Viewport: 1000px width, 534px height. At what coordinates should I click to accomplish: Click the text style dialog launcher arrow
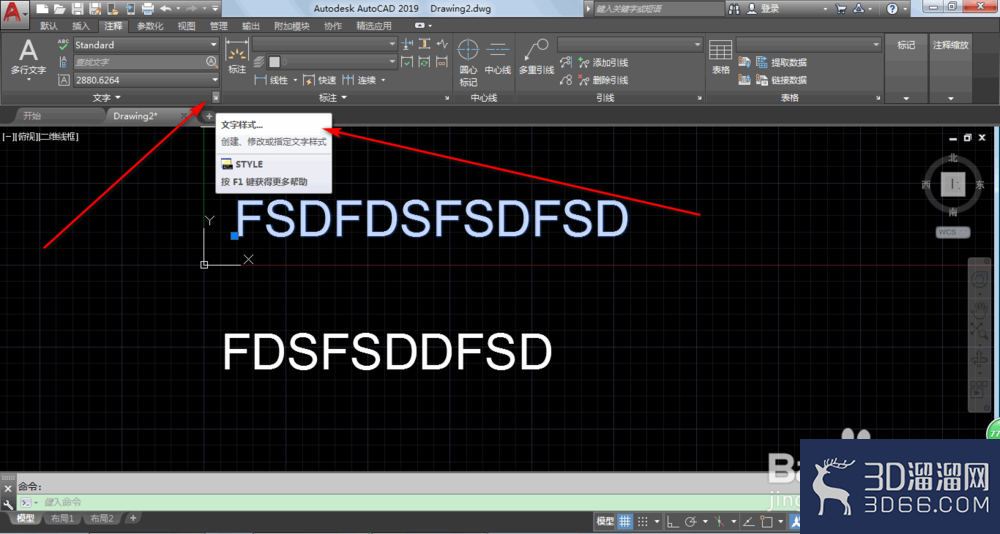click(216, 98)
